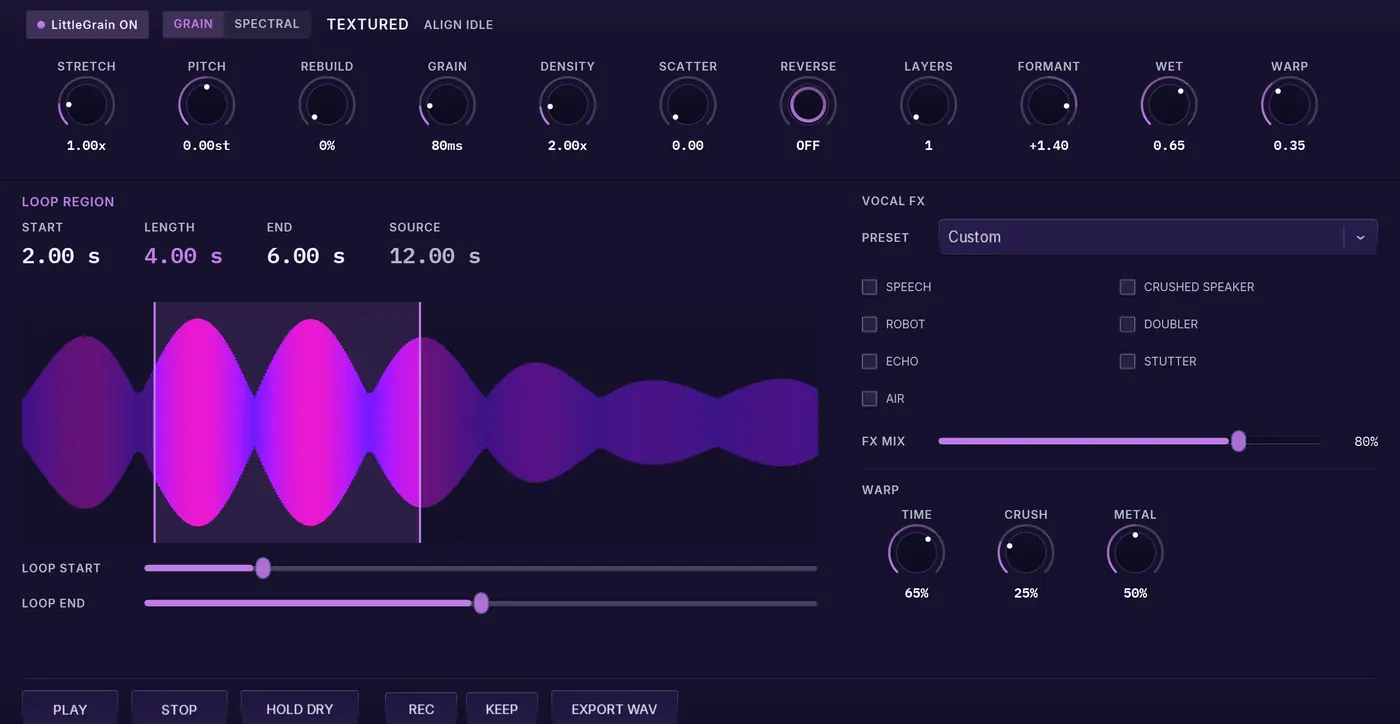Click the loop End value 6.00 s
The height and width of the screenshot is (724, 1400).
coord(306,256)
